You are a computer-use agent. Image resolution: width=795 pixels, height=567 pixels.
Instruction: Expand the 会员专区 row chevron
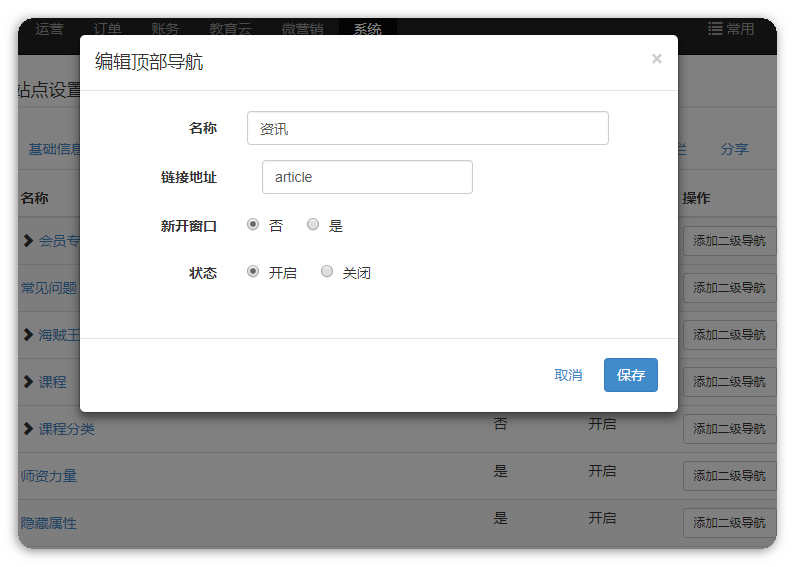(x=28, y=241)
